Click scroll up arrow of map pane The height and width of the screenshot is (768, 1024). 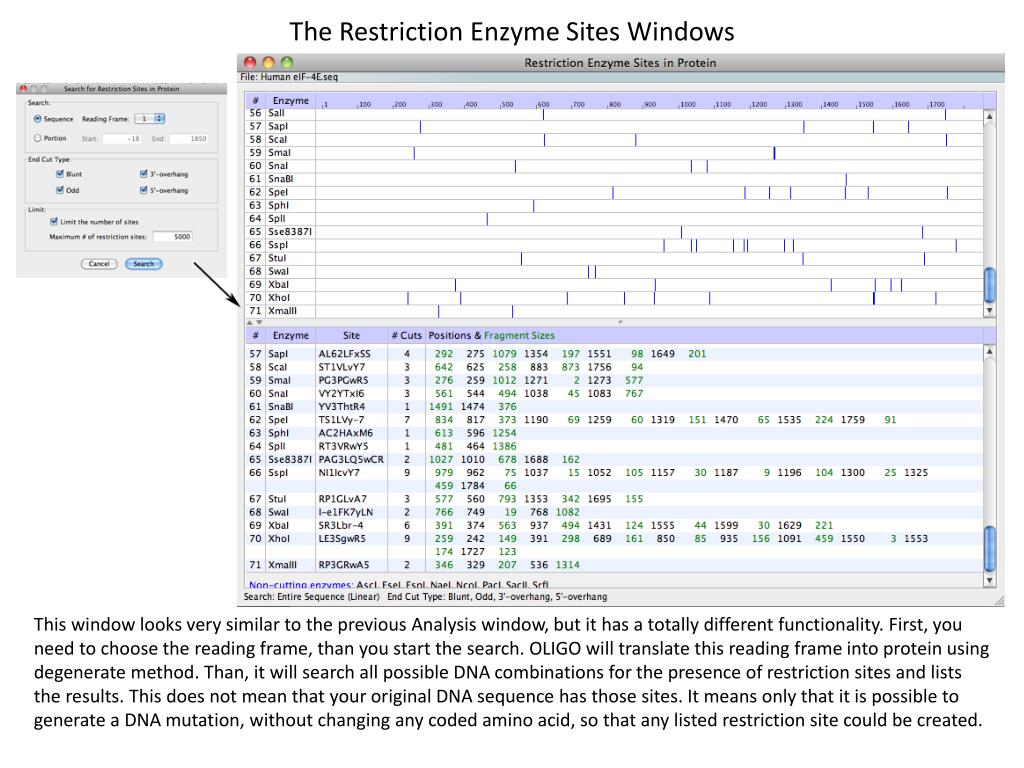(989, 117)
